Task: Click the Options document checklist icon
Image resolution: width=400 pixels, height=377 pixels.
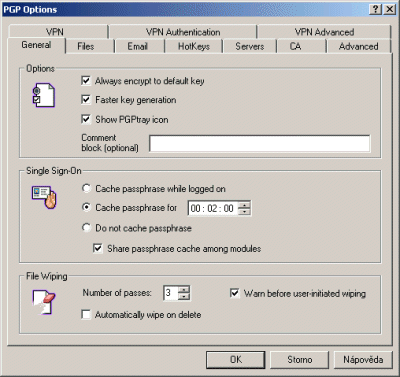Action: pyautogui.click(x=44, y=95)
